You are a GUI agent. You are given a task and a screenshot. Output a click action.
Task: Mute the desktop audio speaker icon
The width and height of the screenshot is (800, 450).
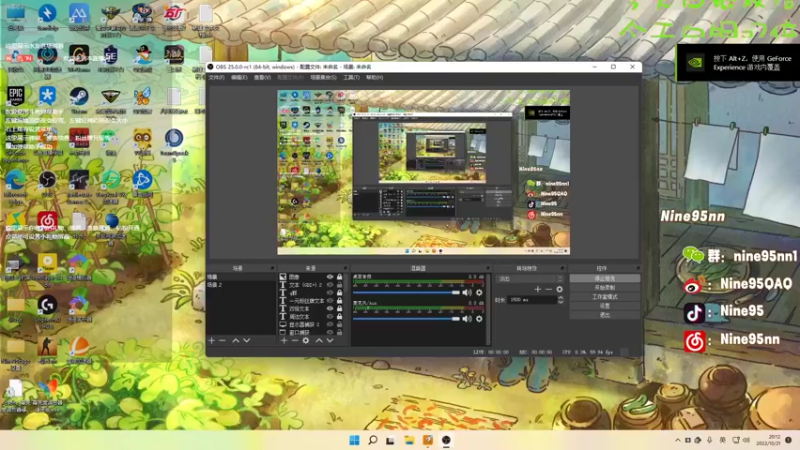[x=467, y=292]
